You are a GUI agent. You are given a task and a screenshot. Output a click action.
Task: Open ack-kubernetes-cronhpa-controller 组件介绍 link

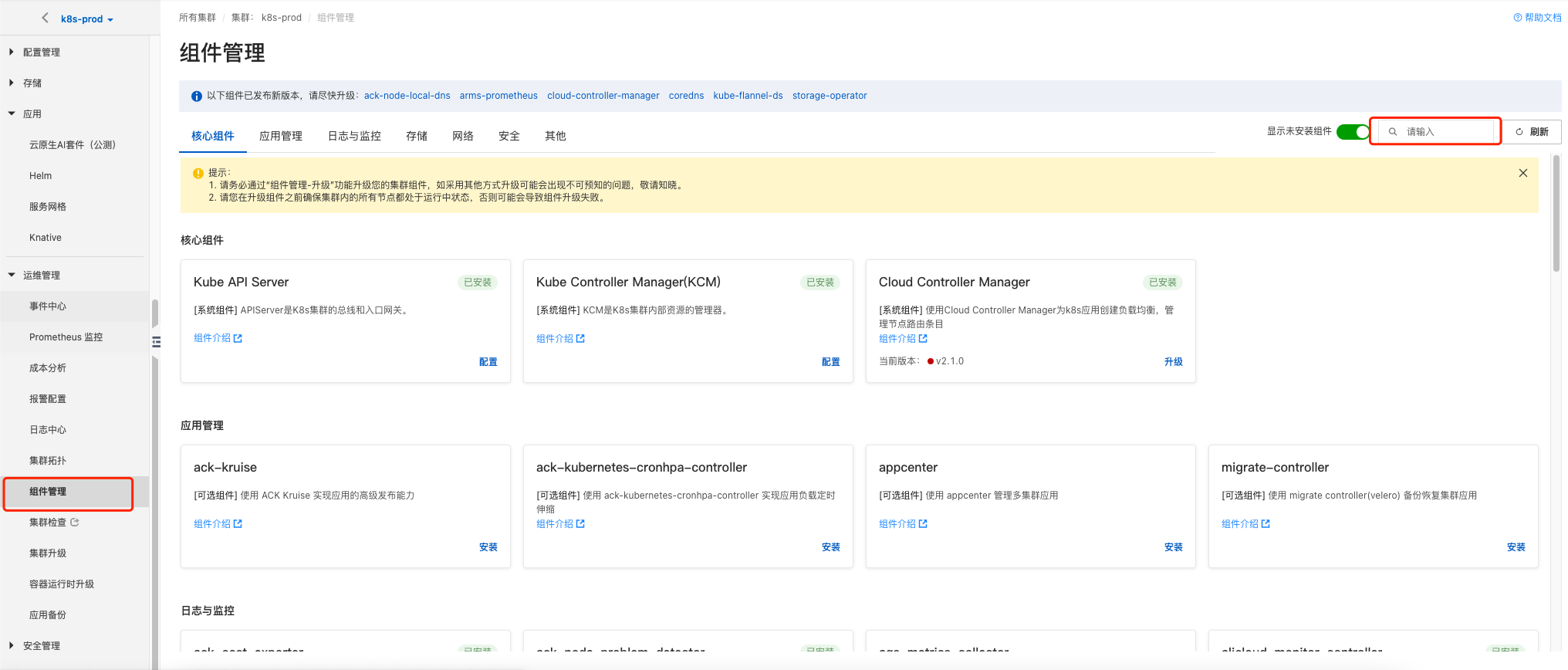coord(560,523)
